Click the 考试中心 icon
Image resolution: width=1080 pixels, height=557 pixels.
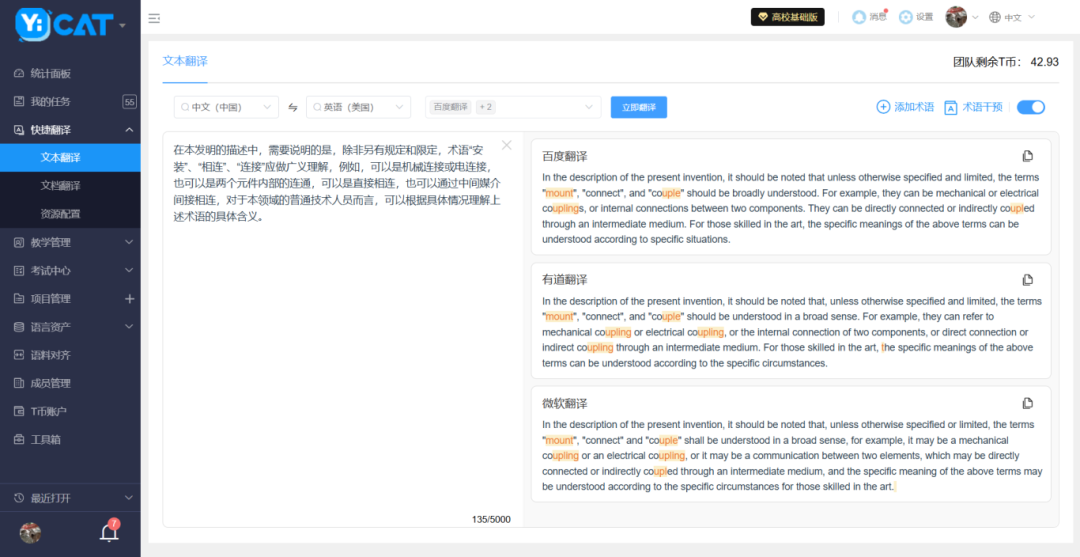(19, 271)
